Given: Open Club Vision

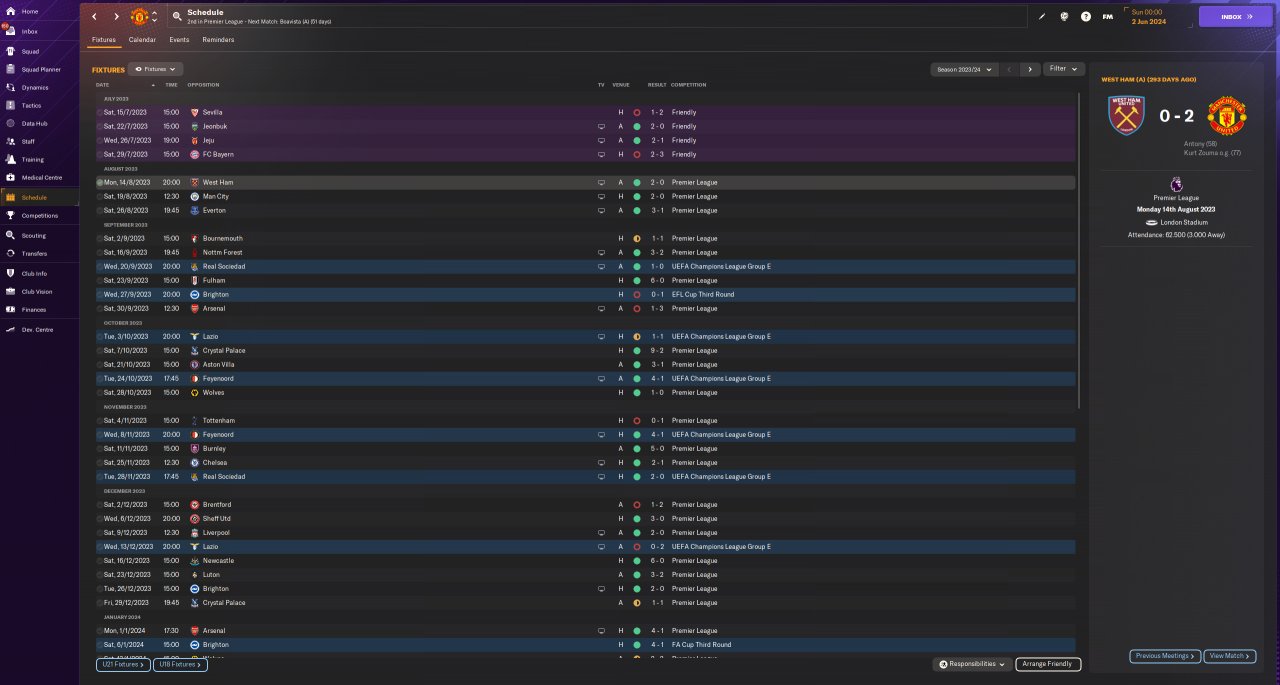Looking at the screenshot, I should pyautogui.click(x=36, y=291).
